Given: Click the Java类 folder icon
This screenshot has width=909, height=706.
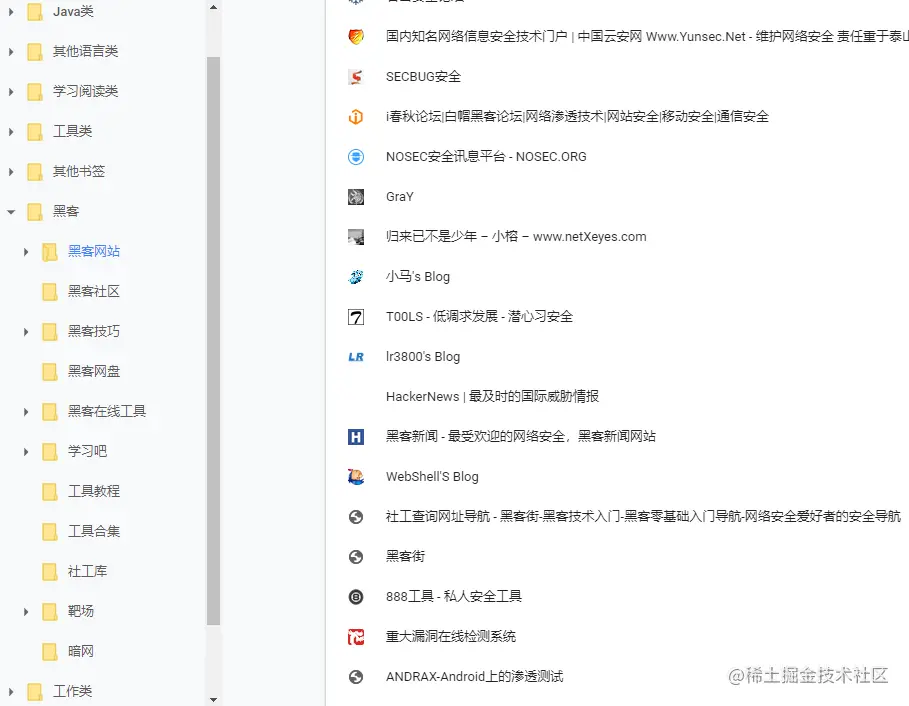Looking at the screenshot, I should pyautogui.click(x=35, y=12).
